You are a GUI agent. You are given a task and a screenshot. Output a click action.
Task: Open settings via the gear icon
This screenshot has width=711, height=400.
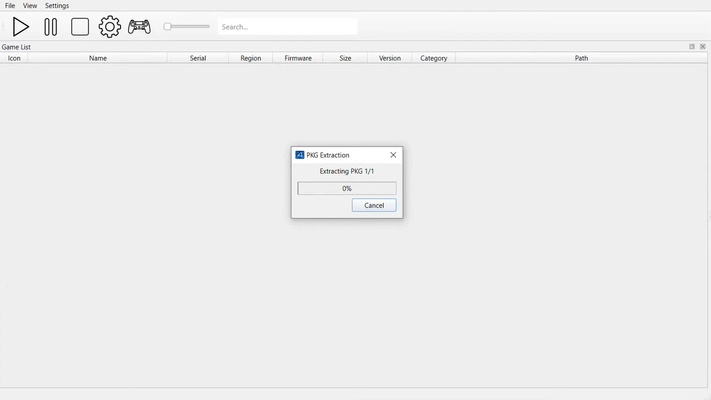pyautogui.click(x=110, y=27)
